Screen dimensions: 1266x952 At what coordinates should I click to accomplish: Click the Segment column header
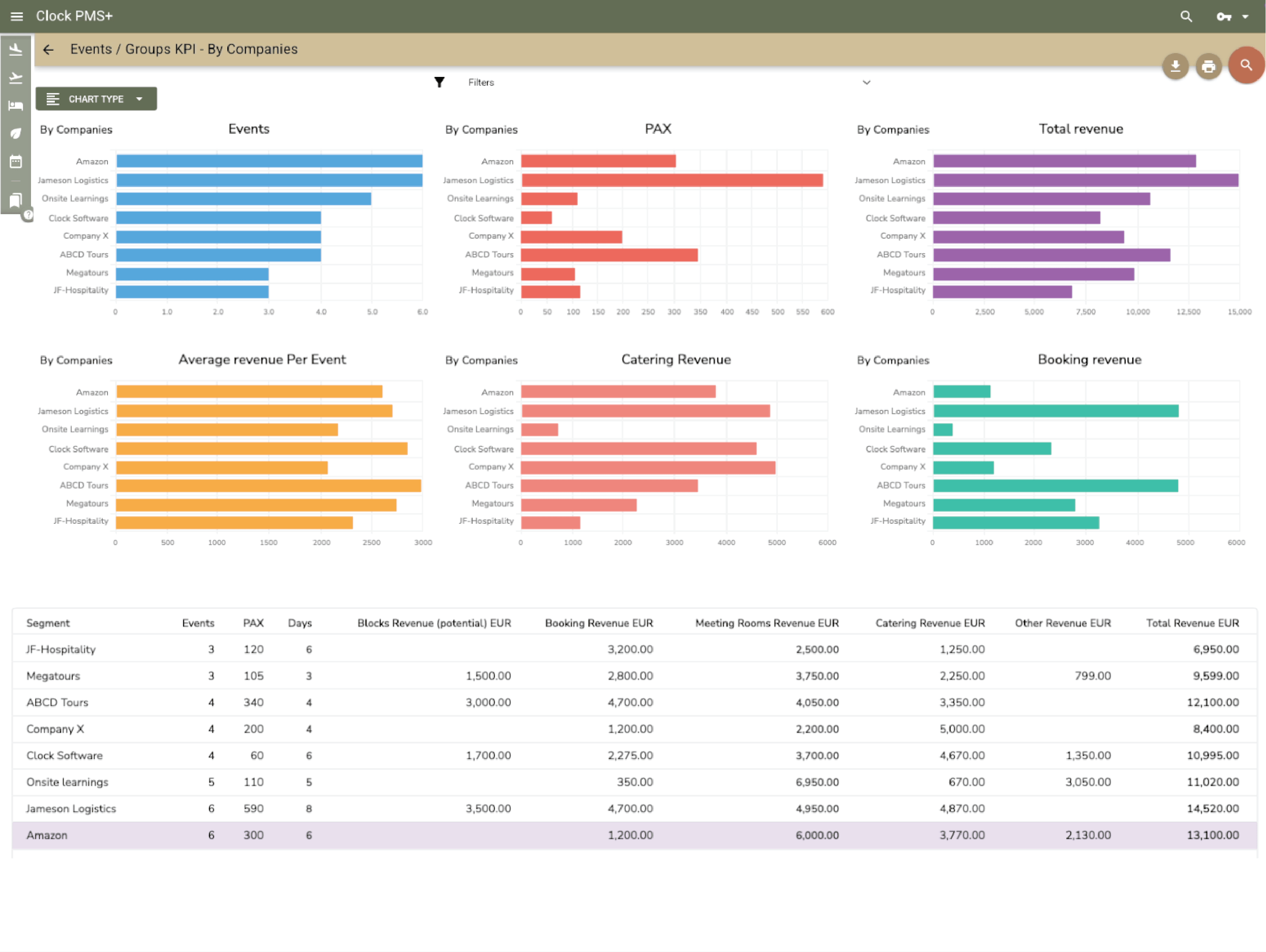(48, 623)
